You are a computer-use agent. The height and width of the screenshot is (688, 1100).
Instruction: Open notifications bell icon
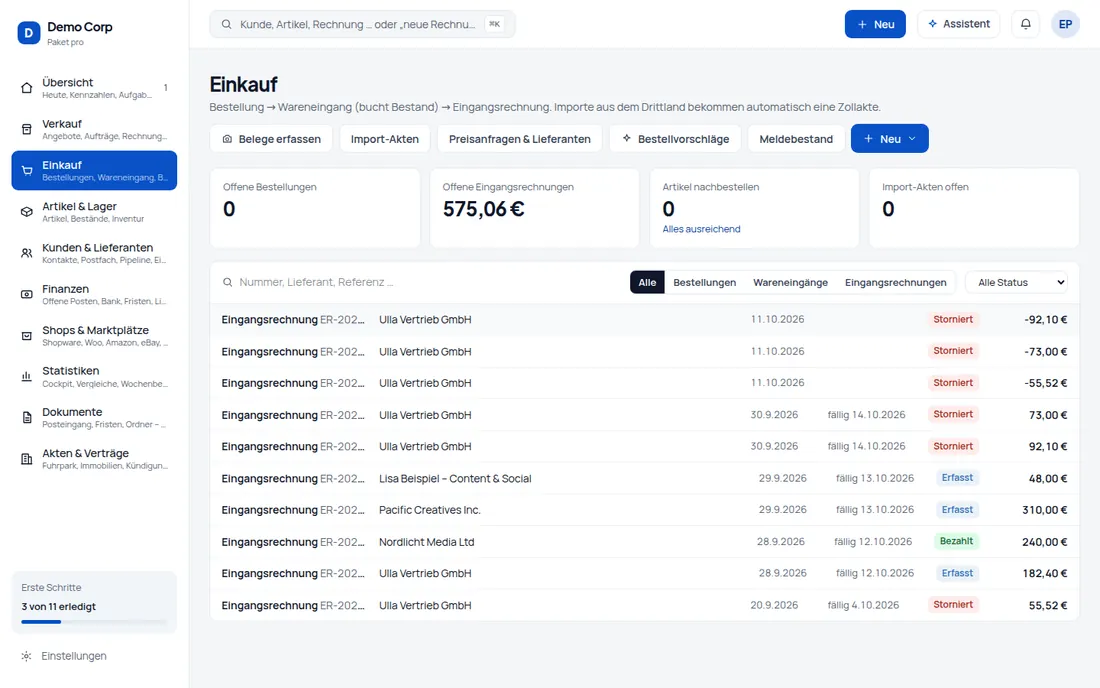[1026, 24]
